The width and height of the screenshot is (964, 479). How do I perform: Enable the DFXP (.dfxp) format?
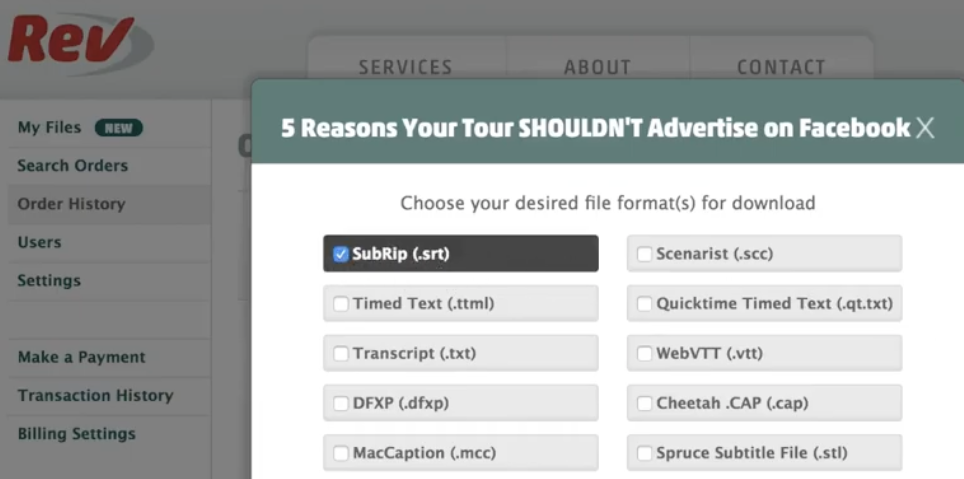click(x=341, y=403)
